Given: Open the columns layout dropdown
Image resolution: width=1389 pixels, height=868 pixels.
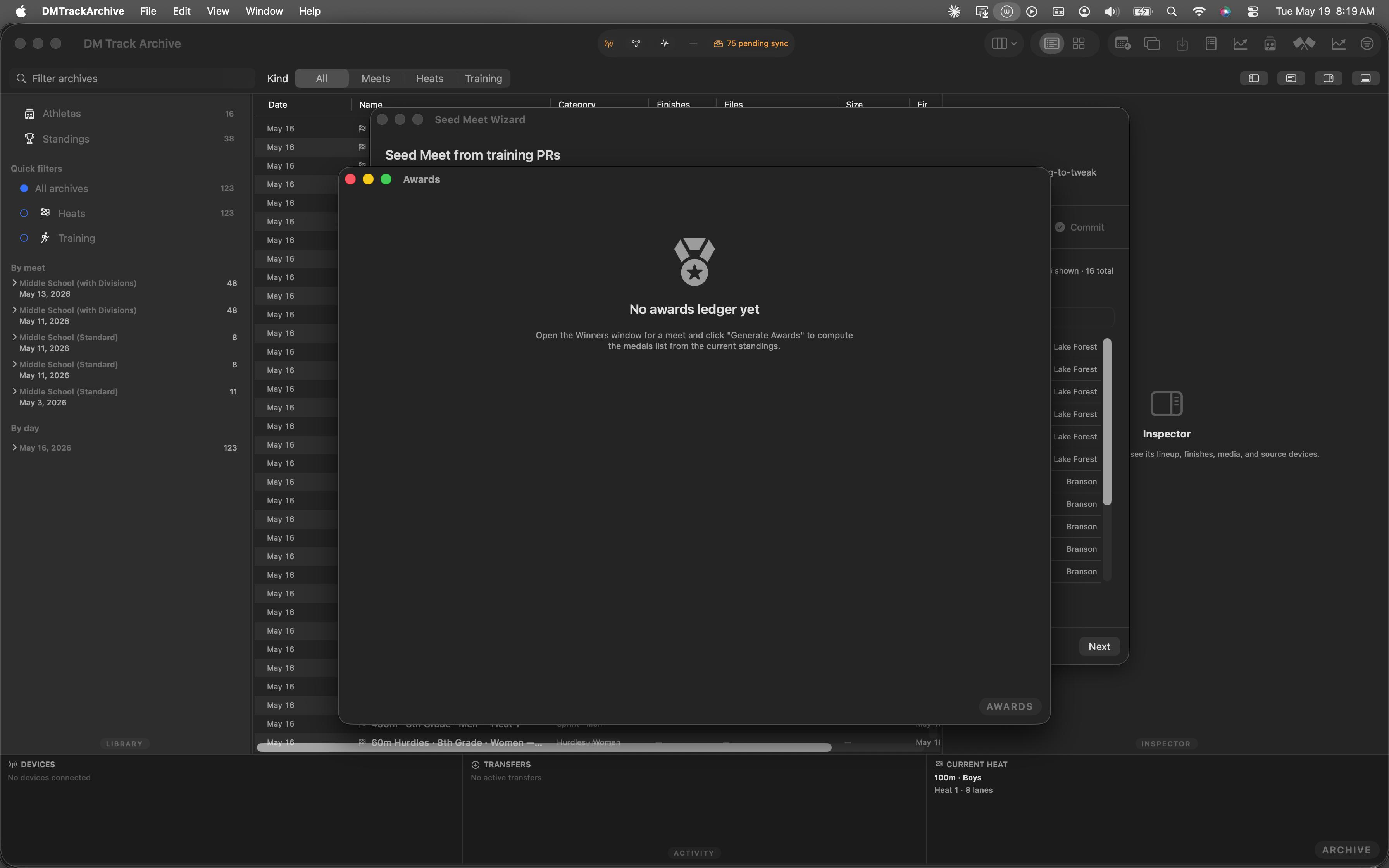Looking at the screenshot, I should coord(1005,44).
